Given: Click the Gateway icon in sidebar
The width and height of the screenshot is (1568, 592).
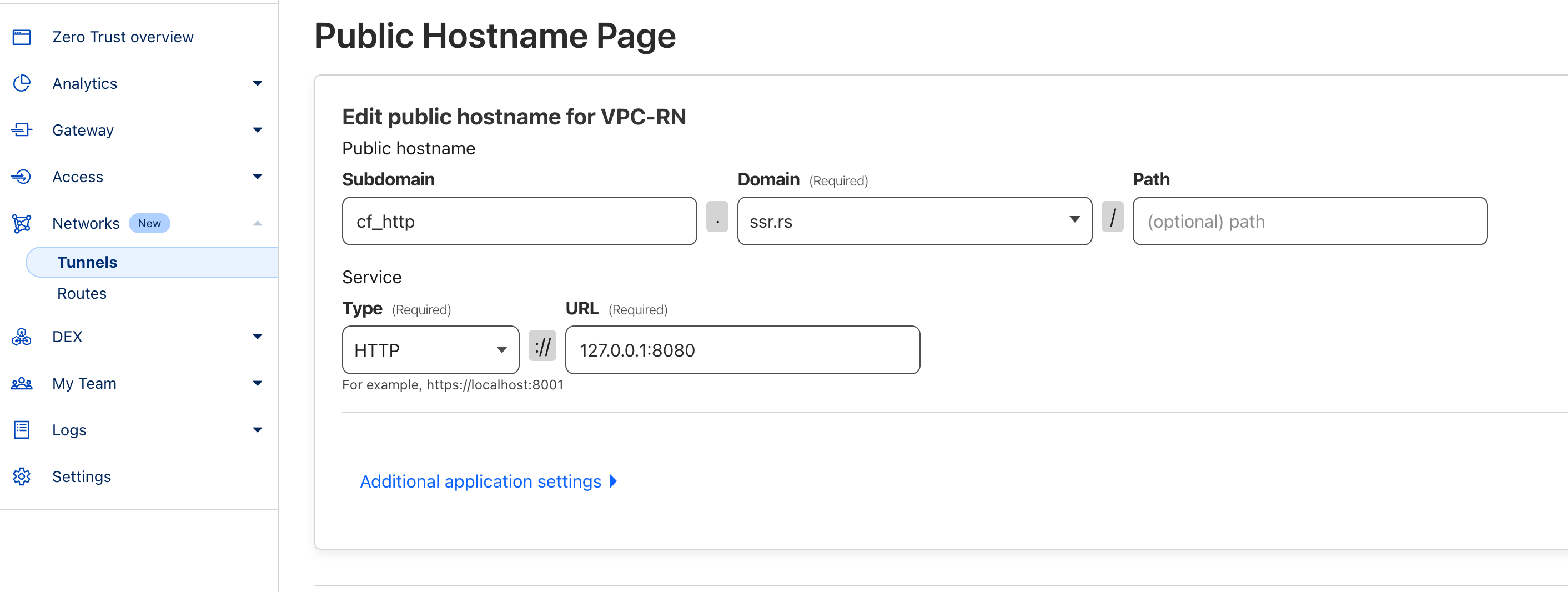Looking at the screenshot, I should pyautogui.click(x=22, y=130).
